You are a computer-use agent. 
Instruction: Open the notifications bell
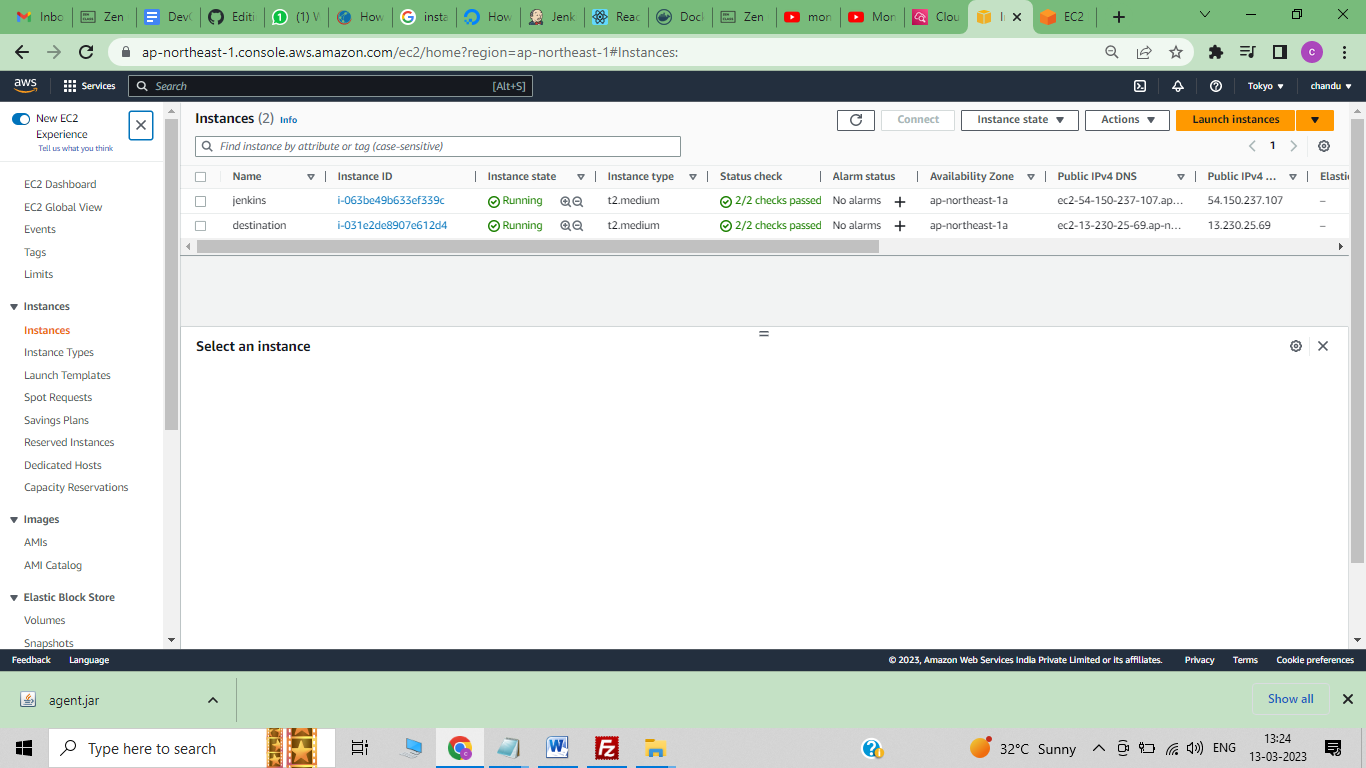point(1178,86)
